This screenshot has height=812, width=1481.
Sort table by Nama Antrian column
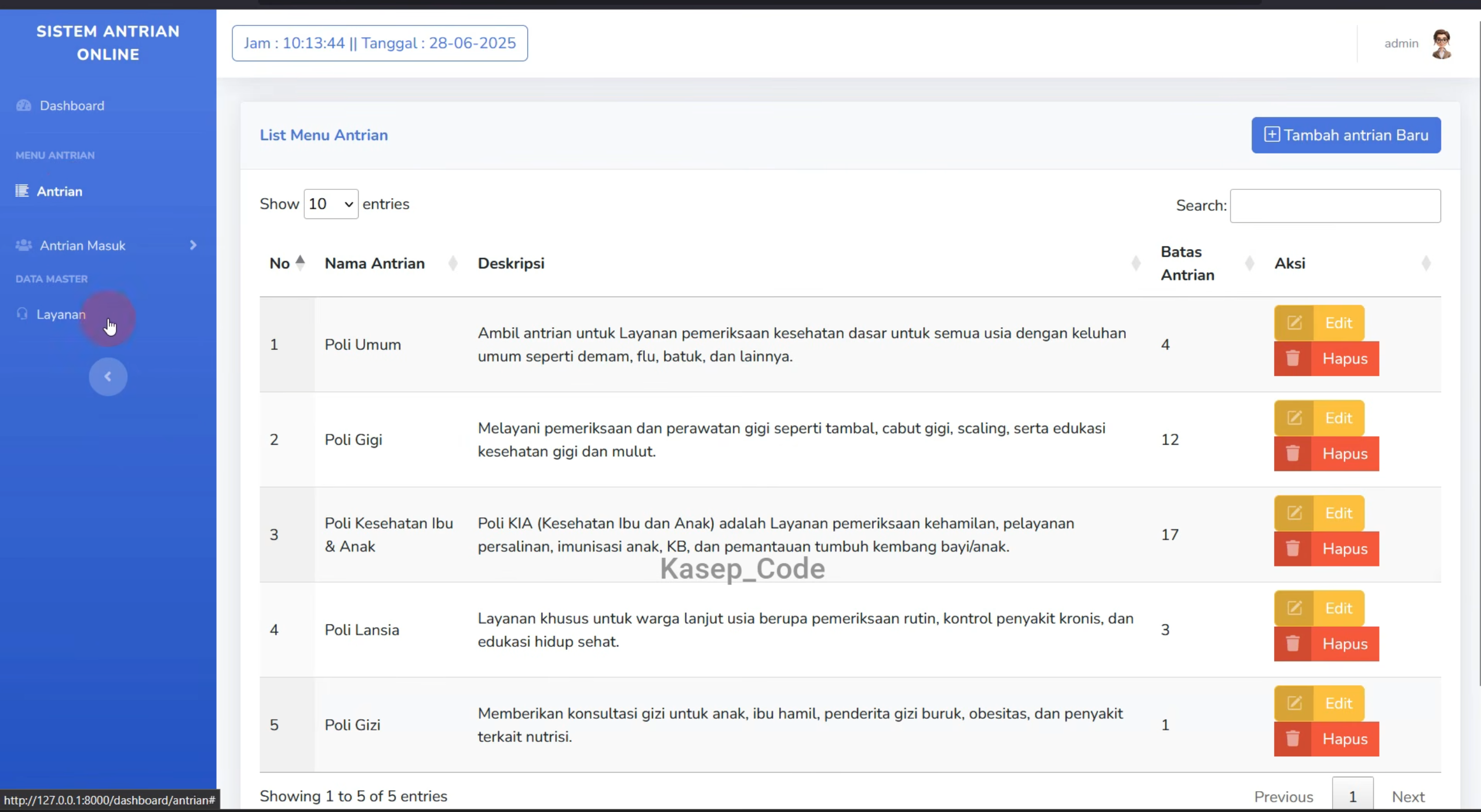(x=391, y=263)
